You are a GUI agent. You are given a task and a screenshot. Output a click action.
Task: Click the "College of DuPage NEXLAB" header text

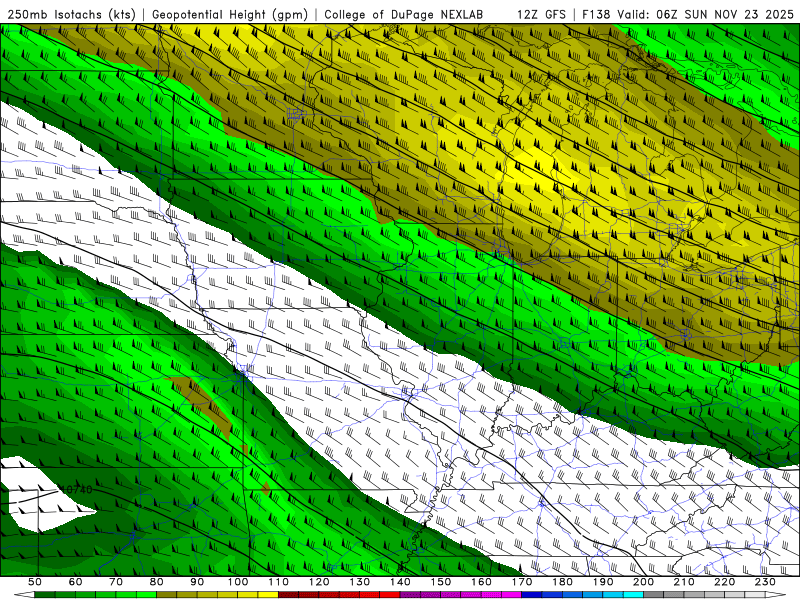403,14
